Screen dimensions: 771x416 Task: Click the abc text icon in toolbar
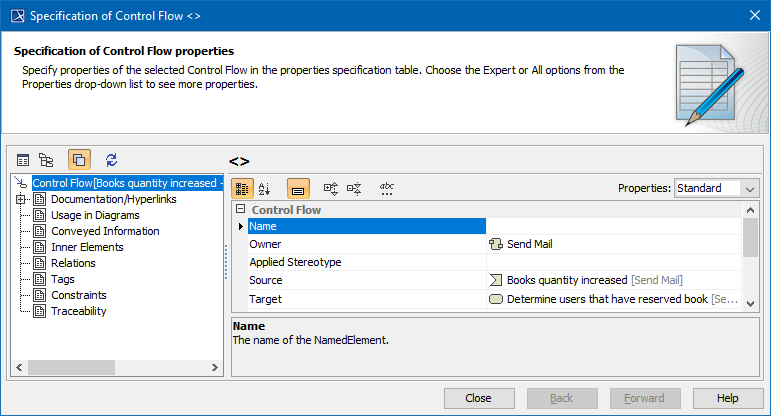pos(387,188)
